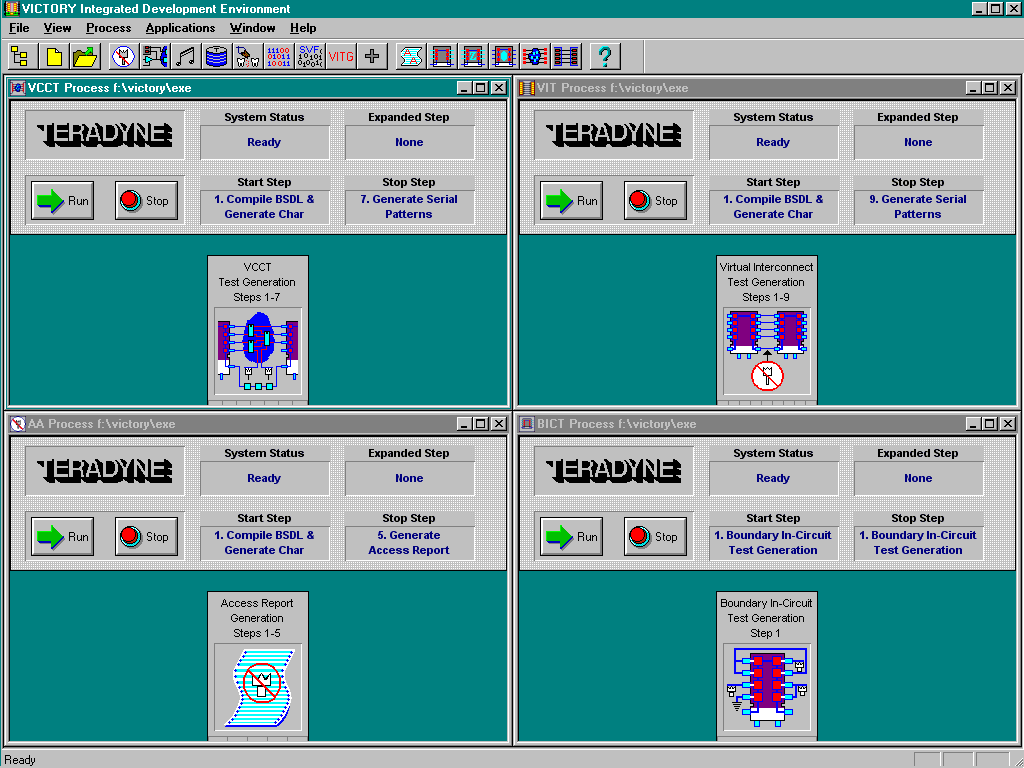Open the Process menu
The height and width of the screenshot is (768, 1024).
pos(108,28)
